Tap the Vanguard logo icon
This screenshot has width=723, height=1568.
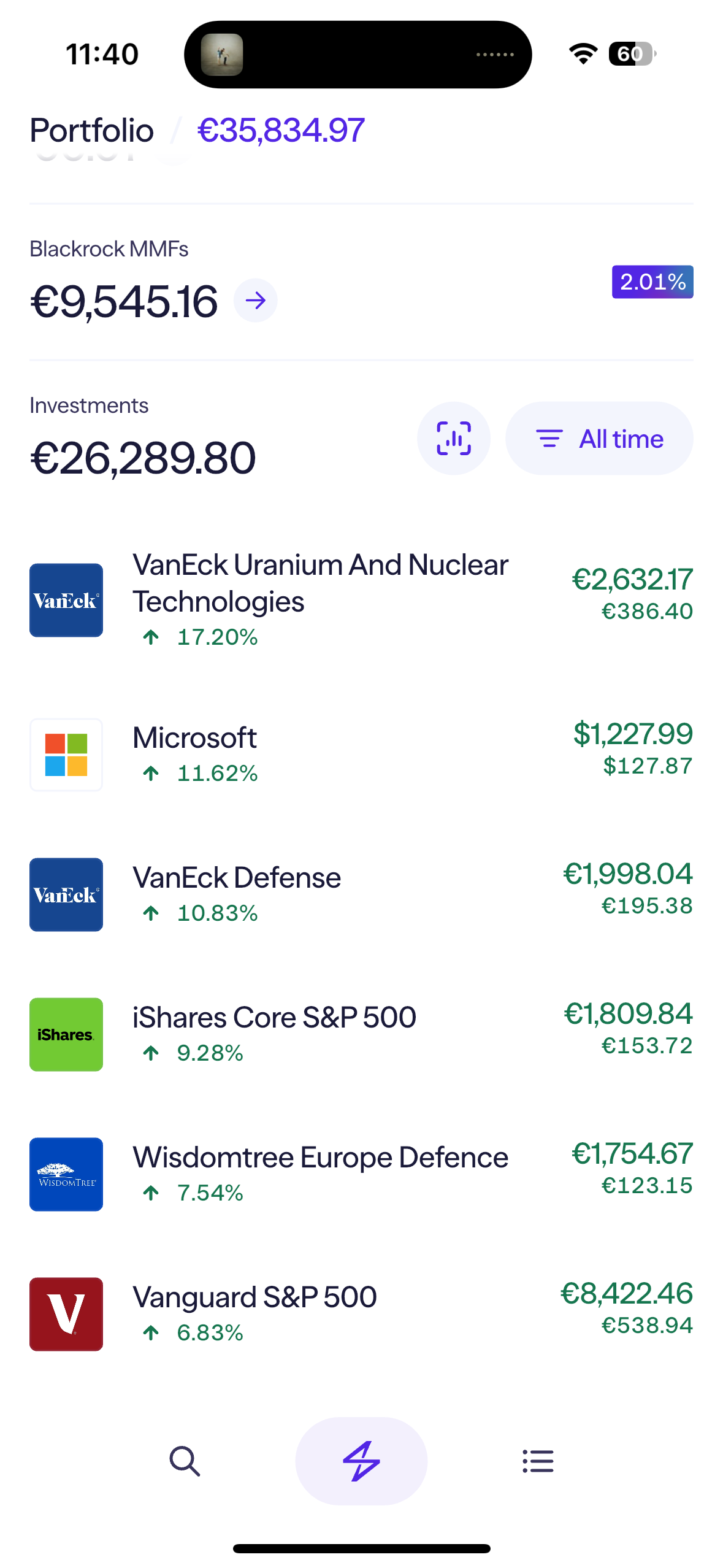tap(66, 1315)
